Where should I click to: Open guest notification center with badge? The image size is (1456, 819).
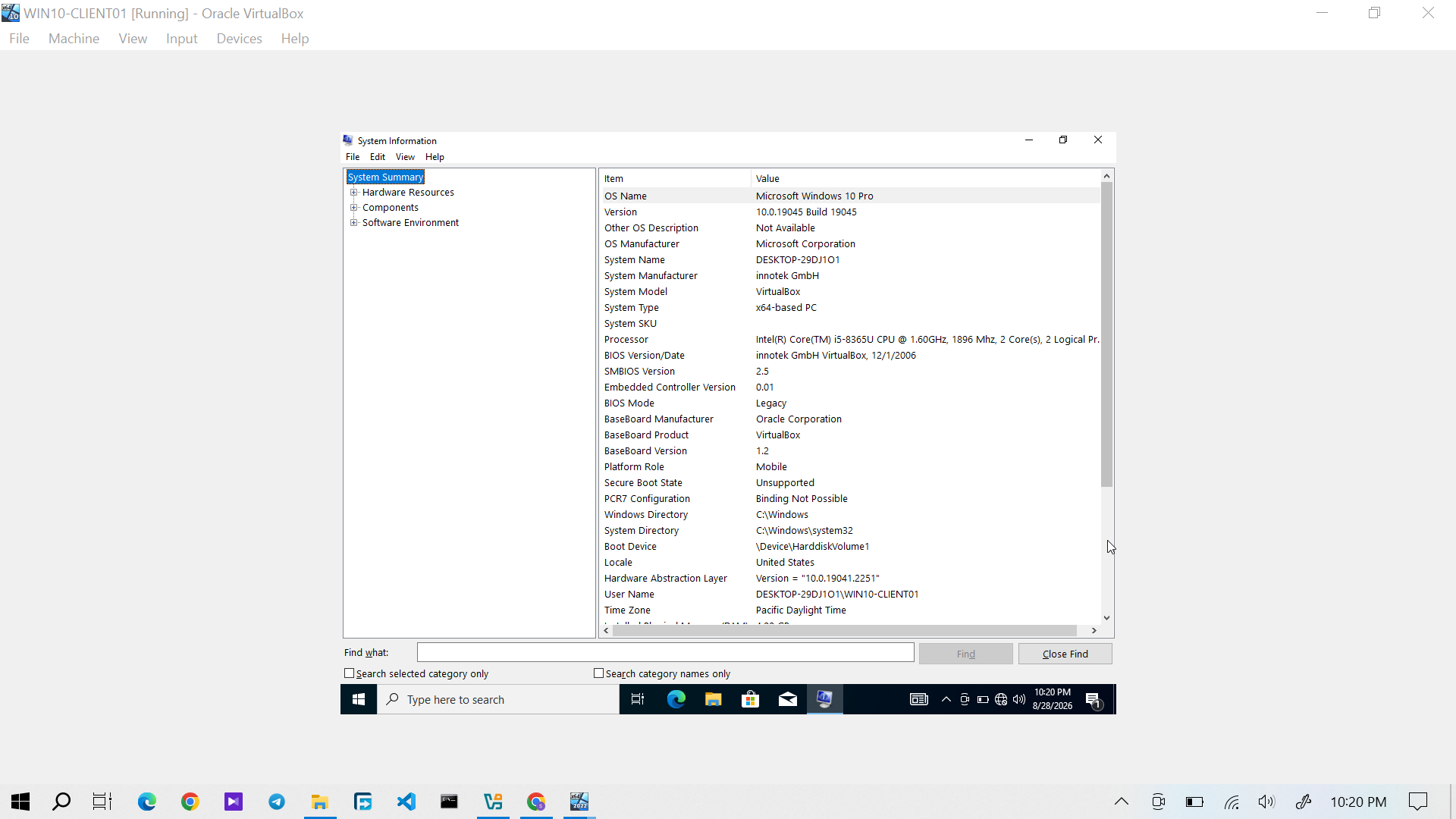(x=1094, y=700)
